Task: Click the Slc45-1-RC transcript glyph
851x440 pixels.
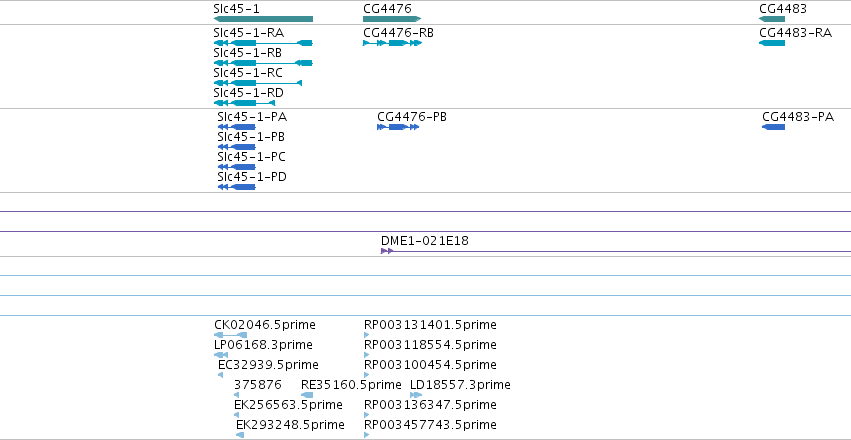Action: pos(258,83)
